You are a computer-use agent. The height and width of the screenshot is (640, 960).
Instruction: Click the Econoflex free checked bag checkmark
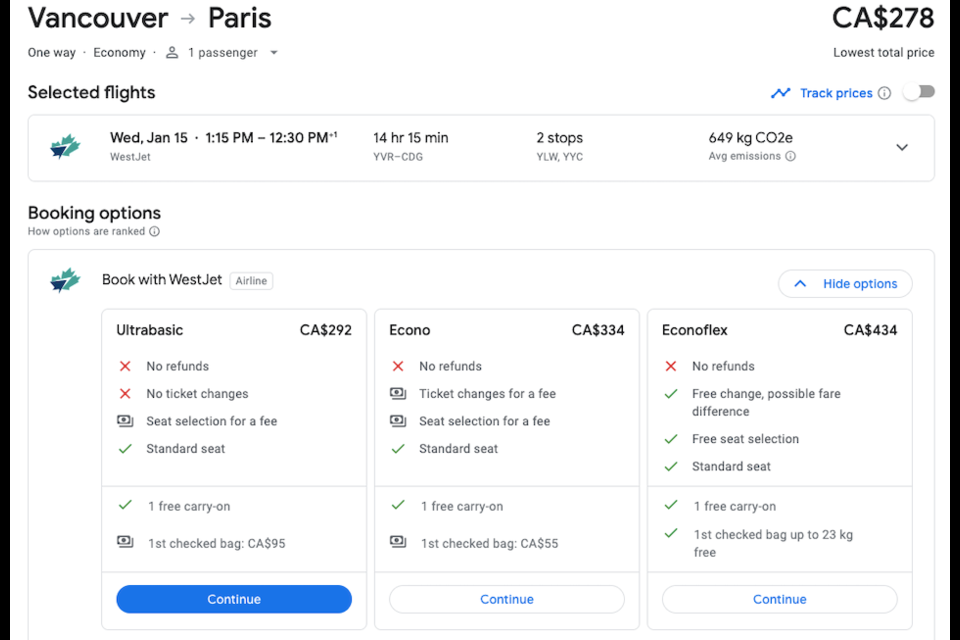pos(671,533)
